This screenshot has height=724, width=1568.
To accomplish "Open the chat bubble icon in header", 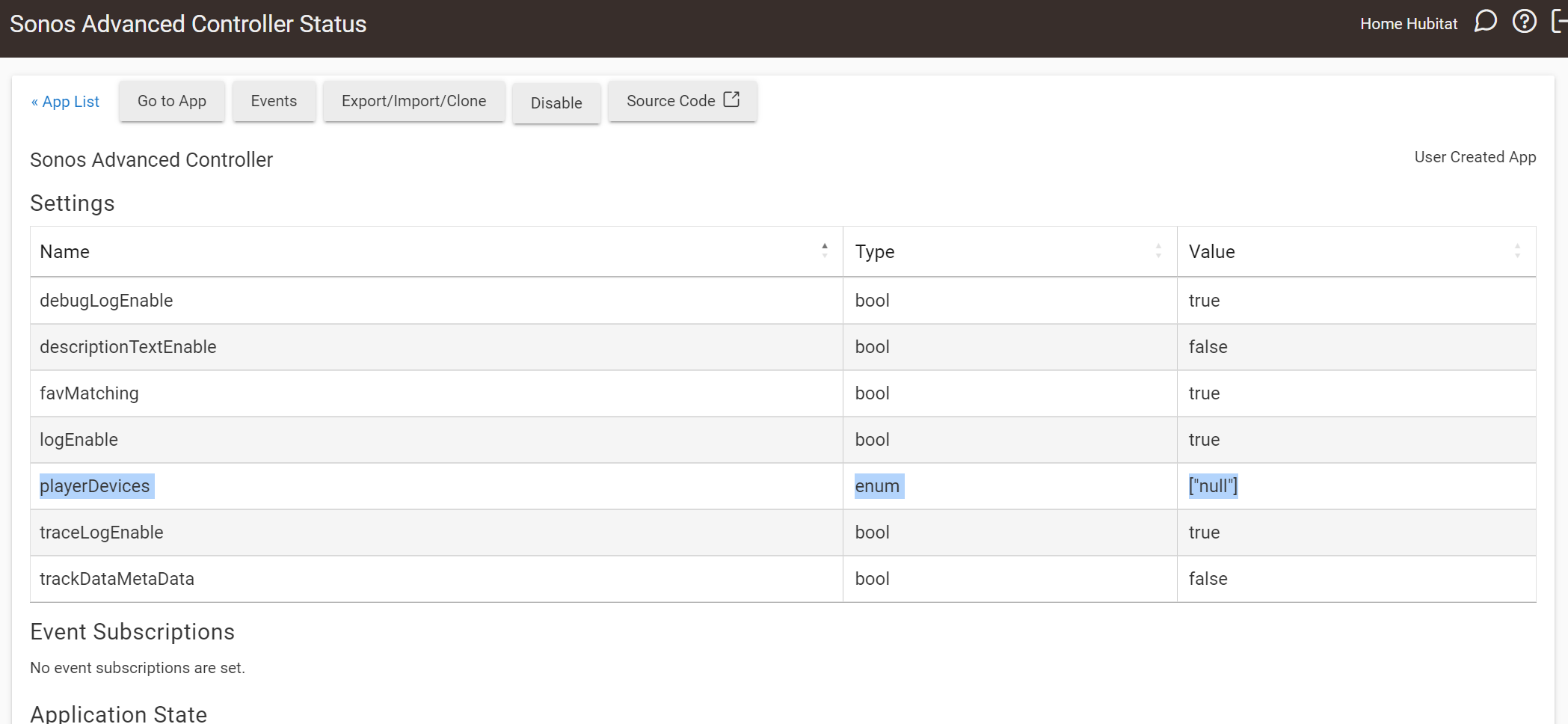I will [1485, 22].
